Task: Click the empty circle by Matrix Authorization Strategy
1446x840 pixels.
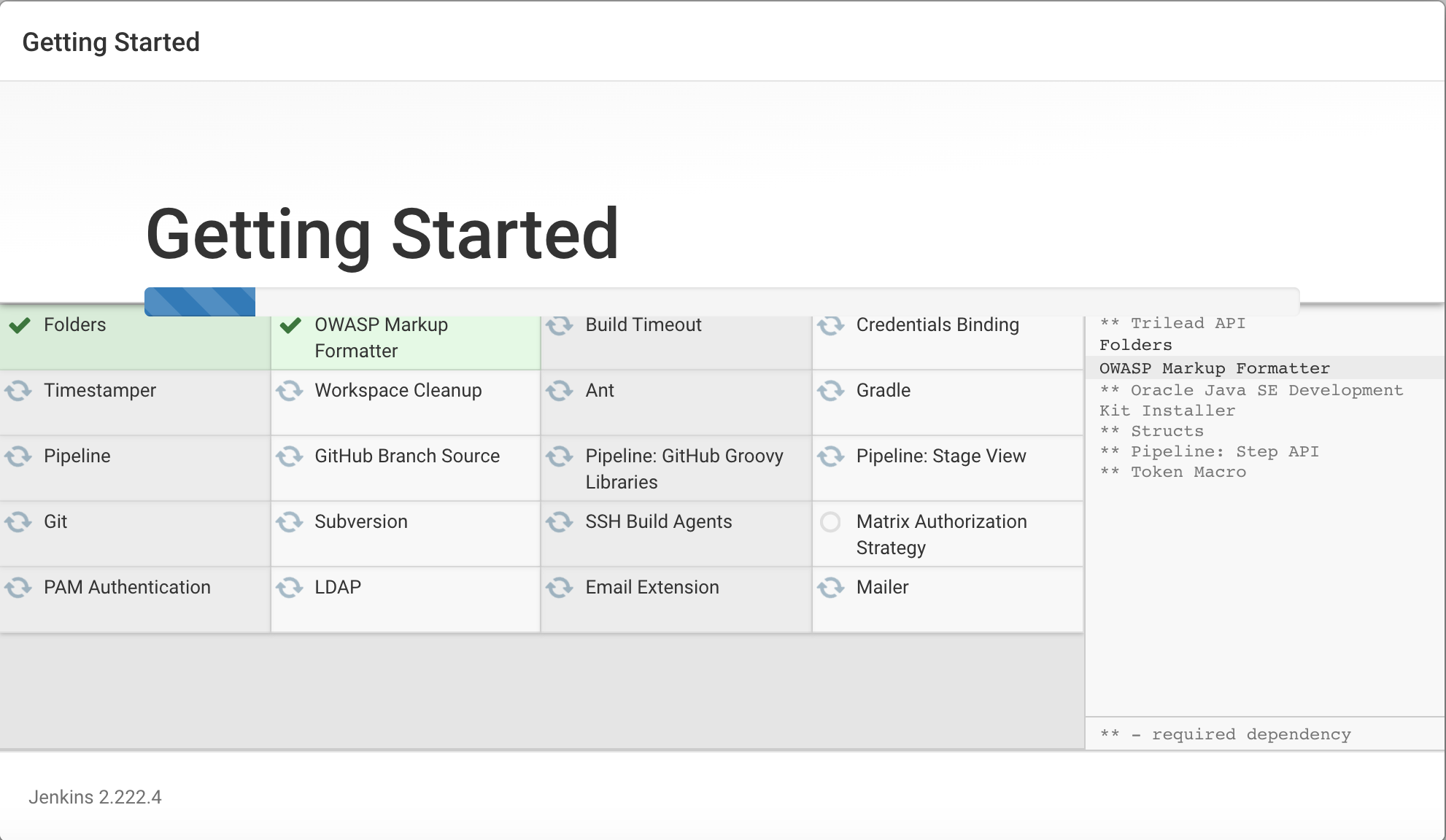Action: [x=830, y=522]
